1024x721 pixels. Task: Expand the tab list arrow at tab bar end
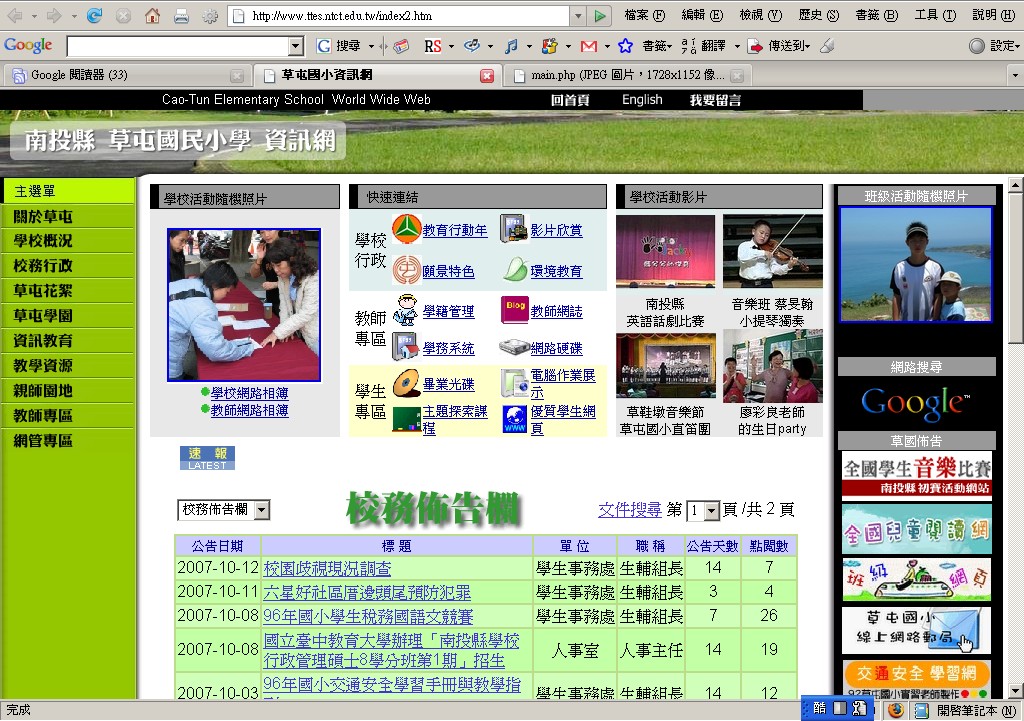[1015, 76]
